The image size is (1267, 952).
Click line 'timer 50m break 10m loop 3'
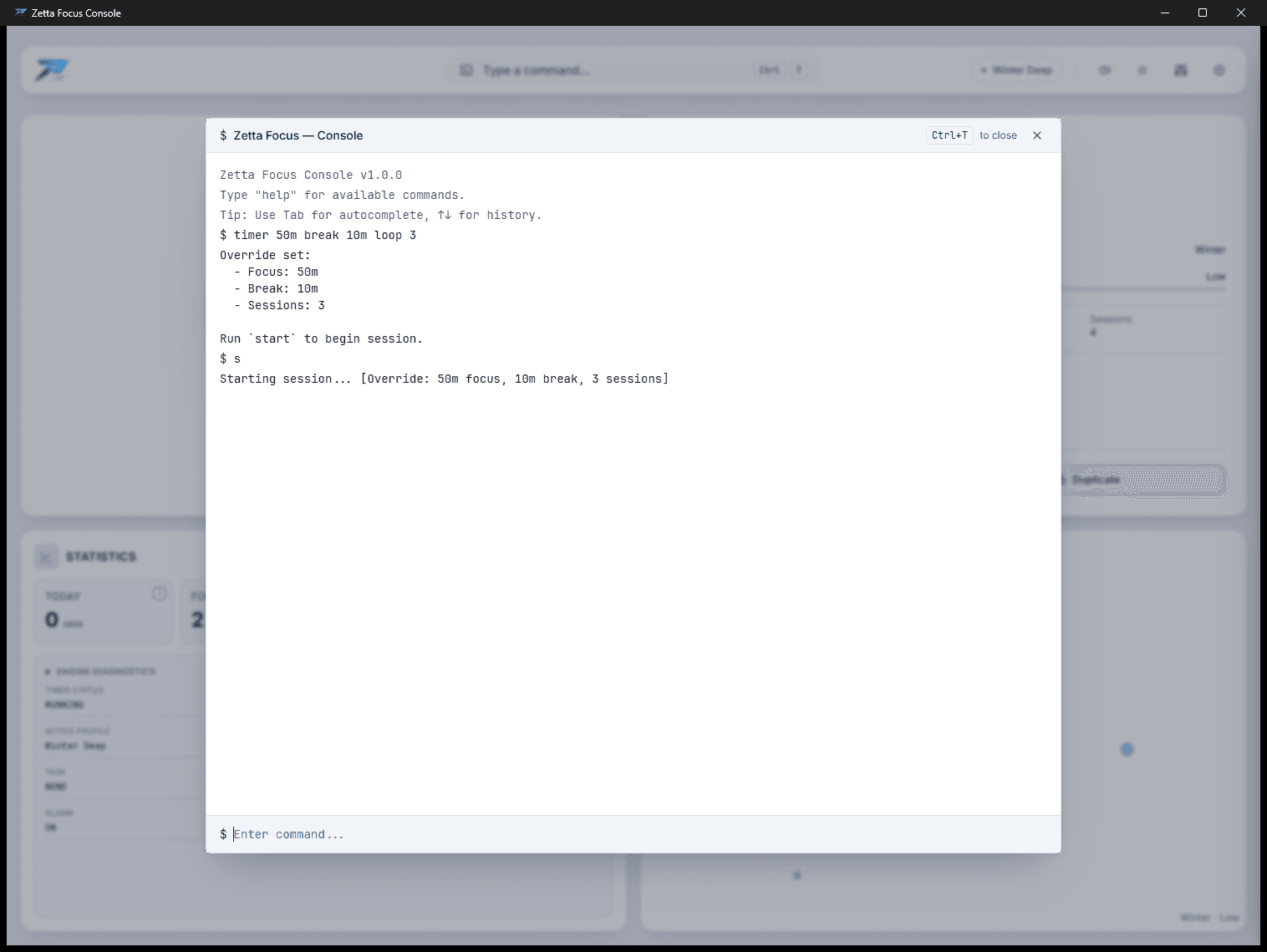coord(325,235)
